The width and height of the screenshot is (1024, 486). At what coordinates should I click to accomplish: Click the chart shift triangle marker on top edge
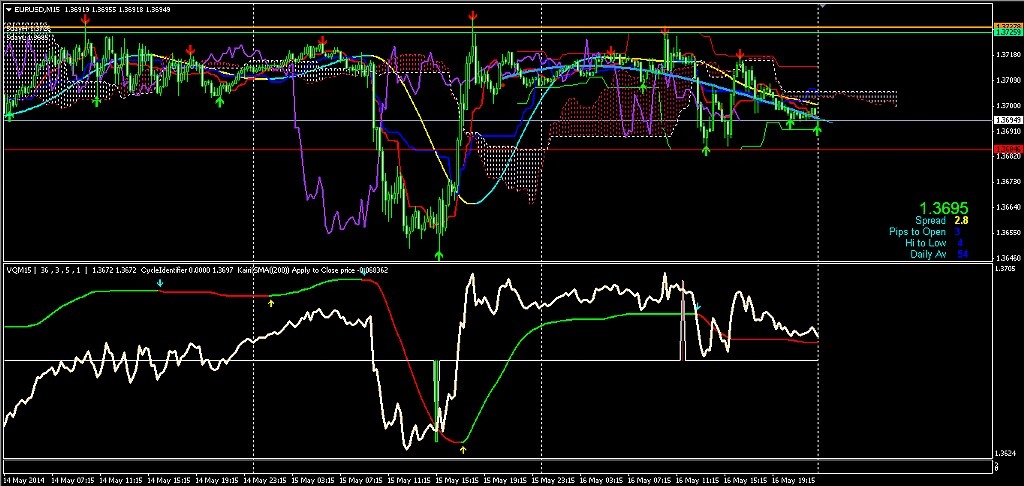822,6
